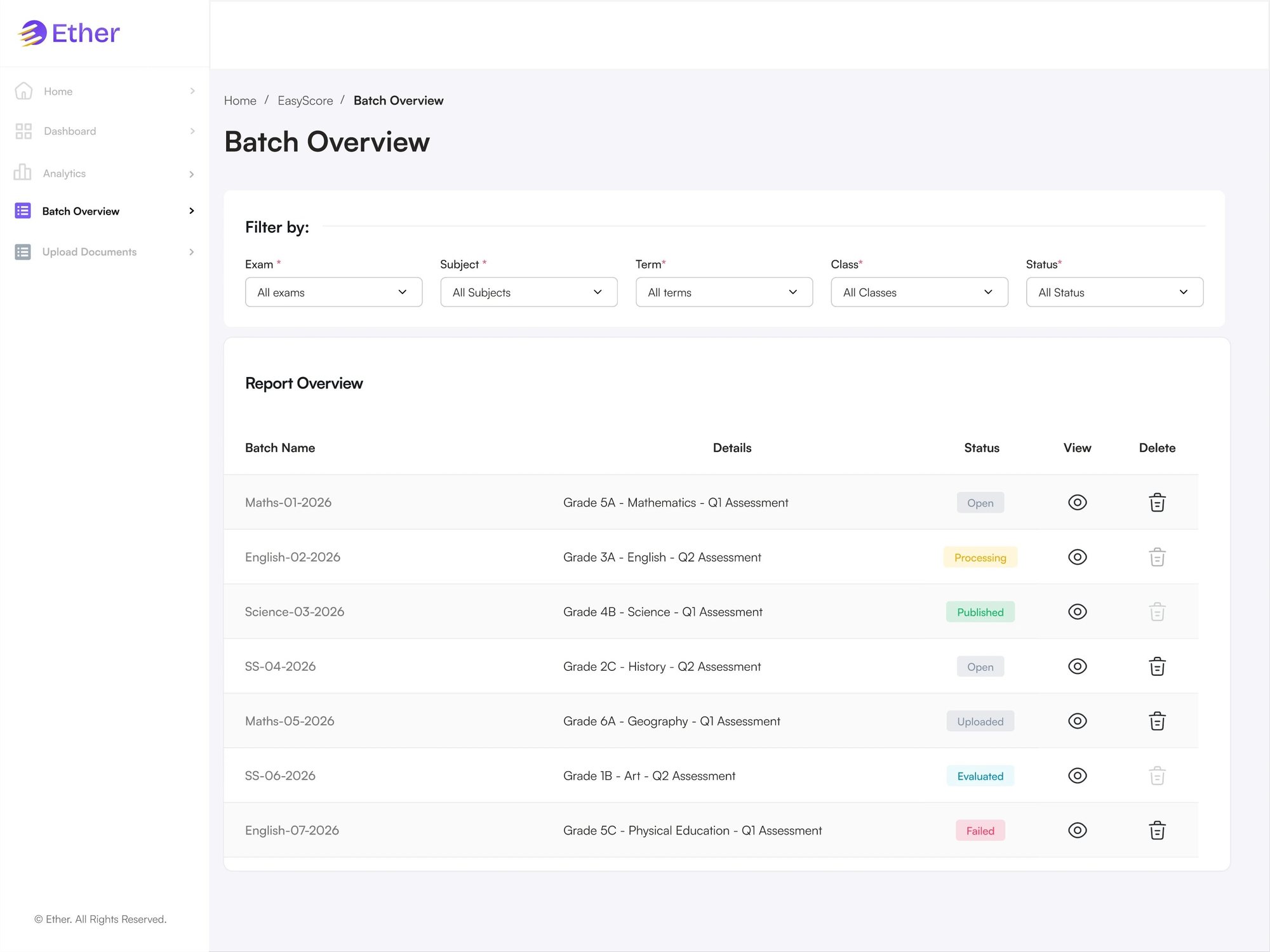Open the All terms dropdown
Viewport: 1270px width, 952px height.
724,292
